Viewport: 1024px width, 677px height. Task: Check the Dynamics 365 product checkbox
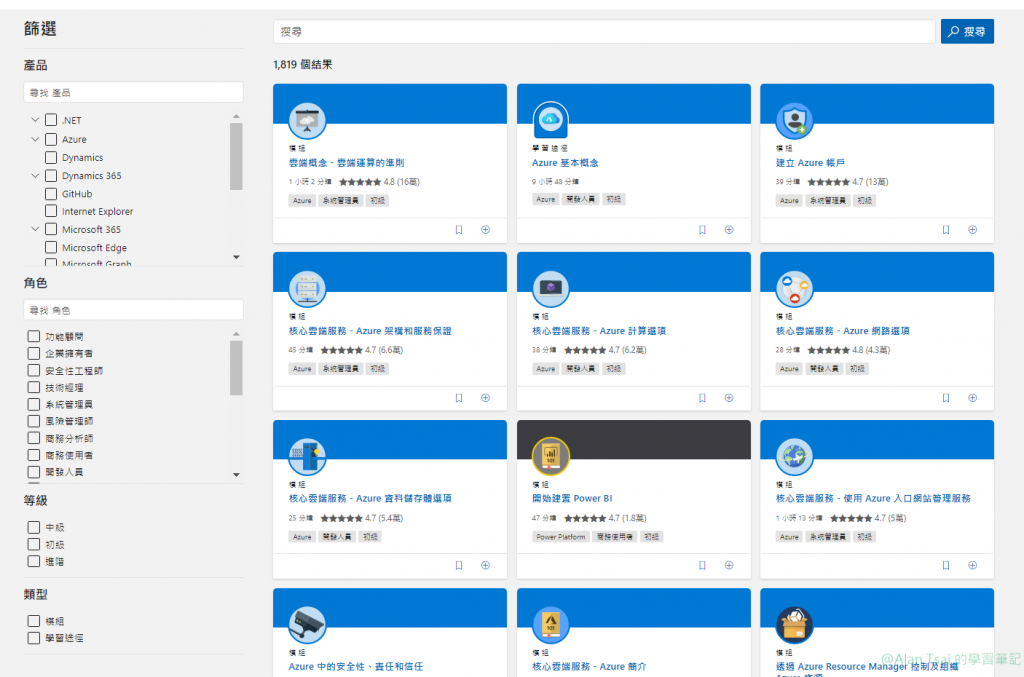[51, 176]
